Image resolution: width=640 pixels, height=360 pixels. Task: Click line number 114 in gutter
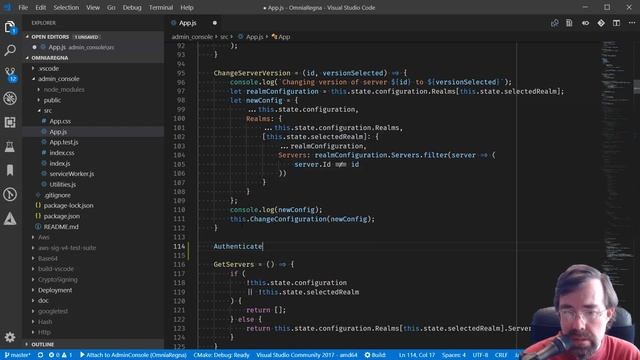(179, 246)
